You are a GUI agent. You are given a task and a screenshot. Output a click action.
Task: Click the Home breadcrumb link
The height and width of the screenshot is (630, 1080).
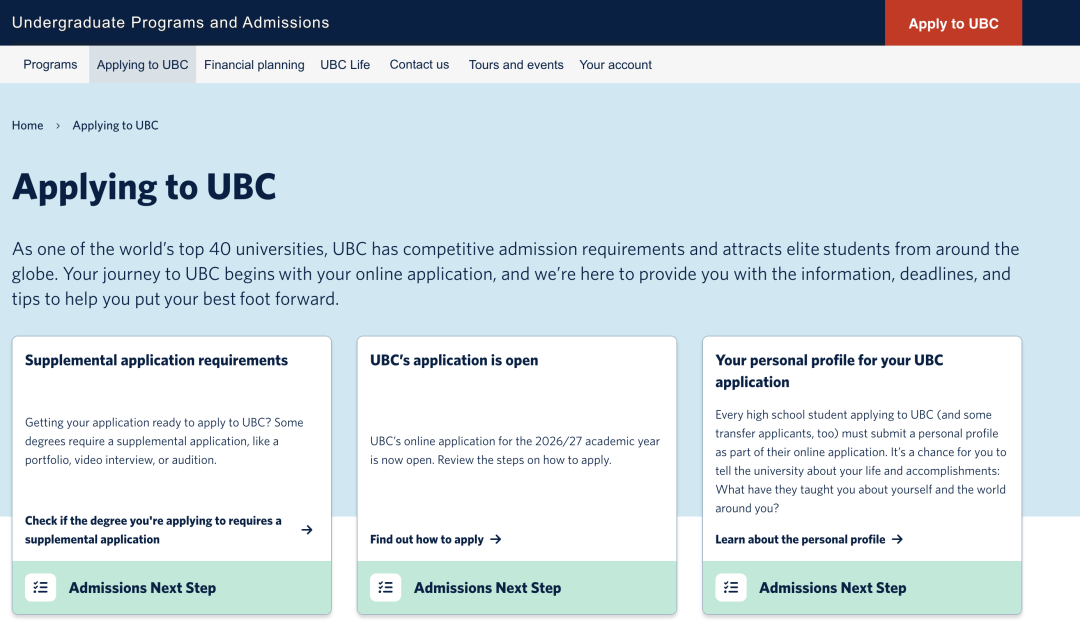pyautogui.click(x=27, y=126)
